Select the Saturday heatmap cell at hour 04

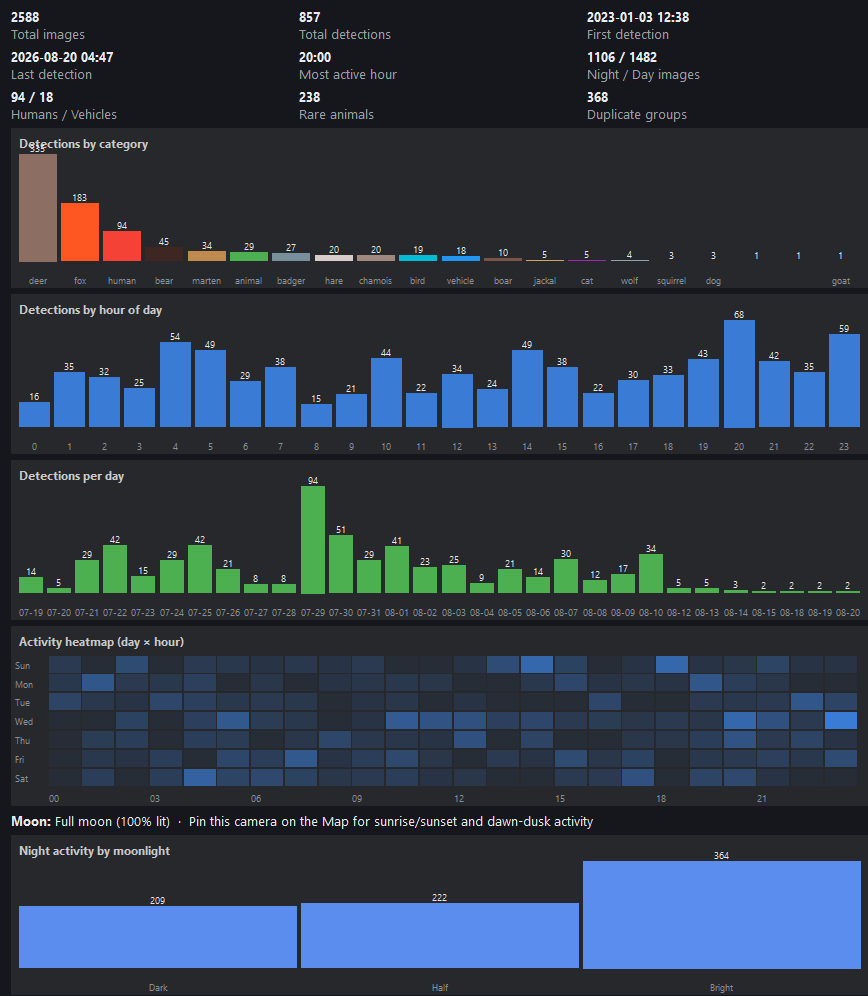(200, 777)
